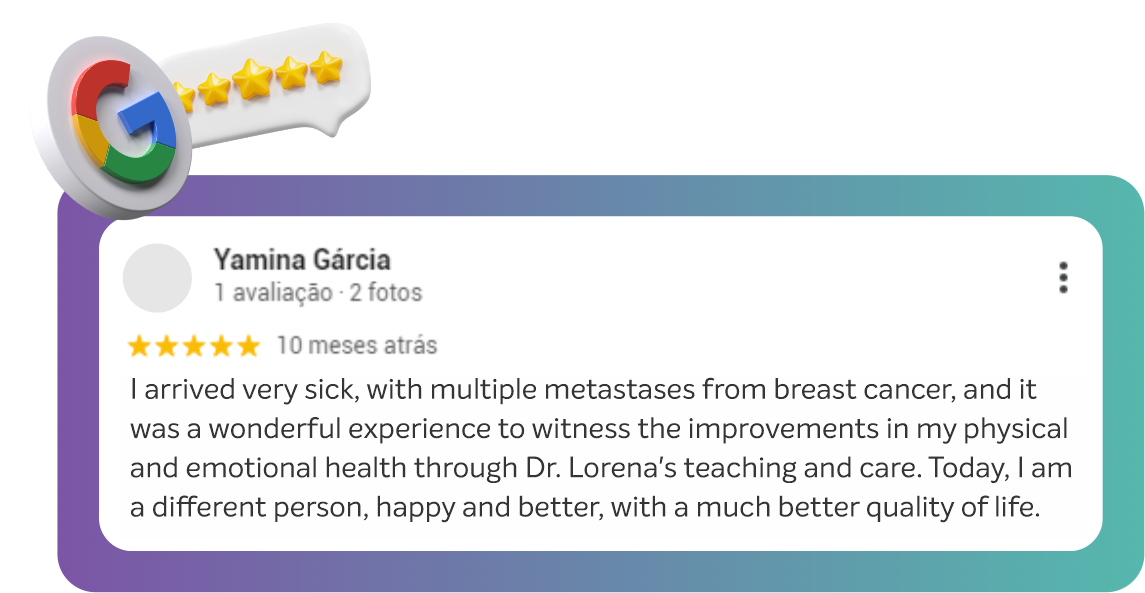This screenshot has height=593, width=1145.
Task: Click the '10 meses atrás' timestamp
Action: pos(356,345)
